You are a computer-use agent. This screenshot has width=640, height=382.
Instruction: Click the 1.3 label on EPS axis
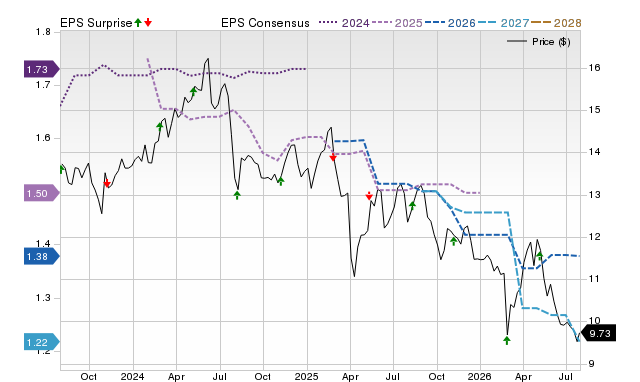pyautogui.click(x=43, y=298)
